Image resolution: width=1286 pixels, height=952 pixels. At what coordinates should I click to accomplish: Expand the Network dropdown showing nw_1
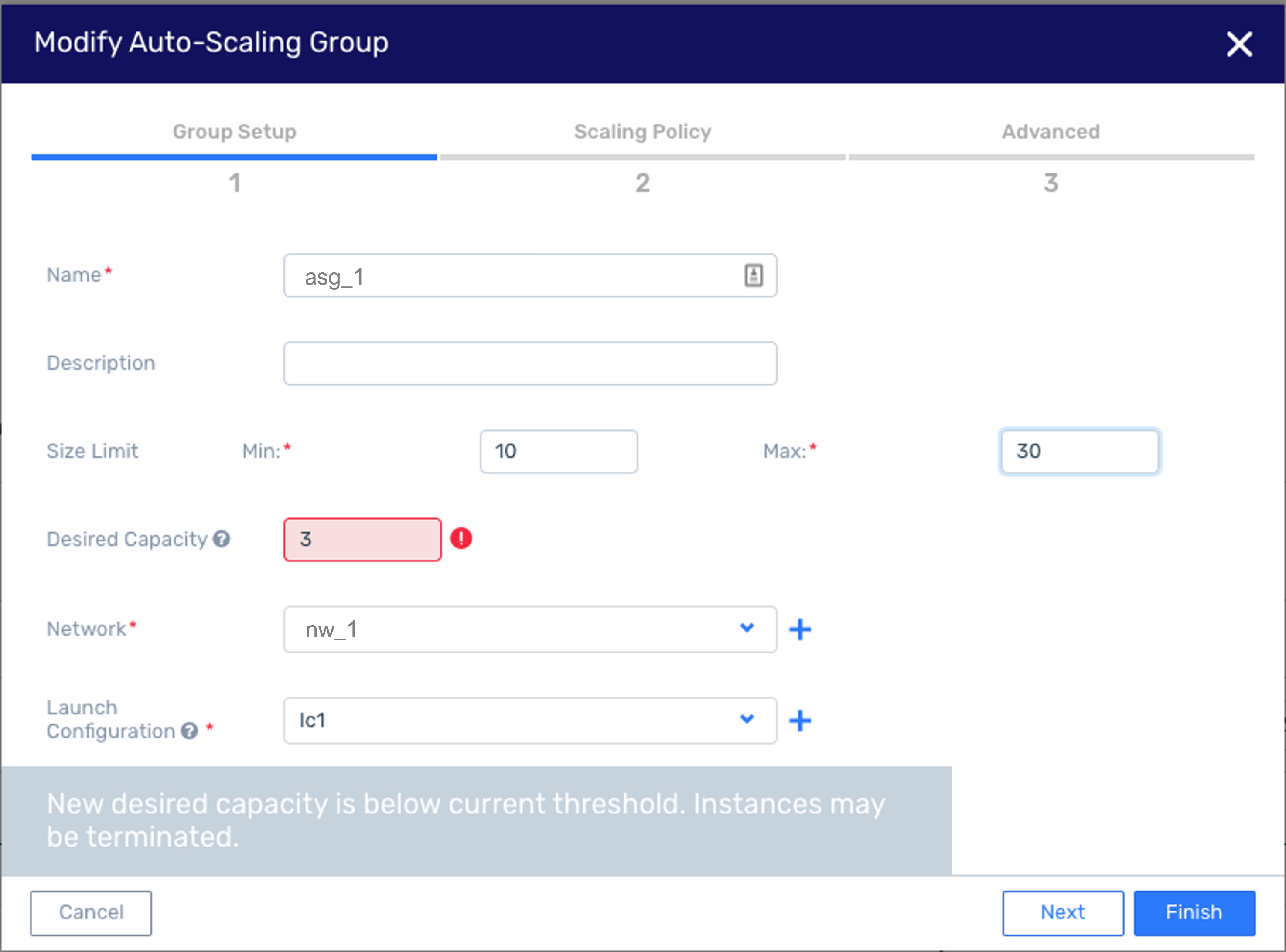pyautogui.click(x=530, y=629)
